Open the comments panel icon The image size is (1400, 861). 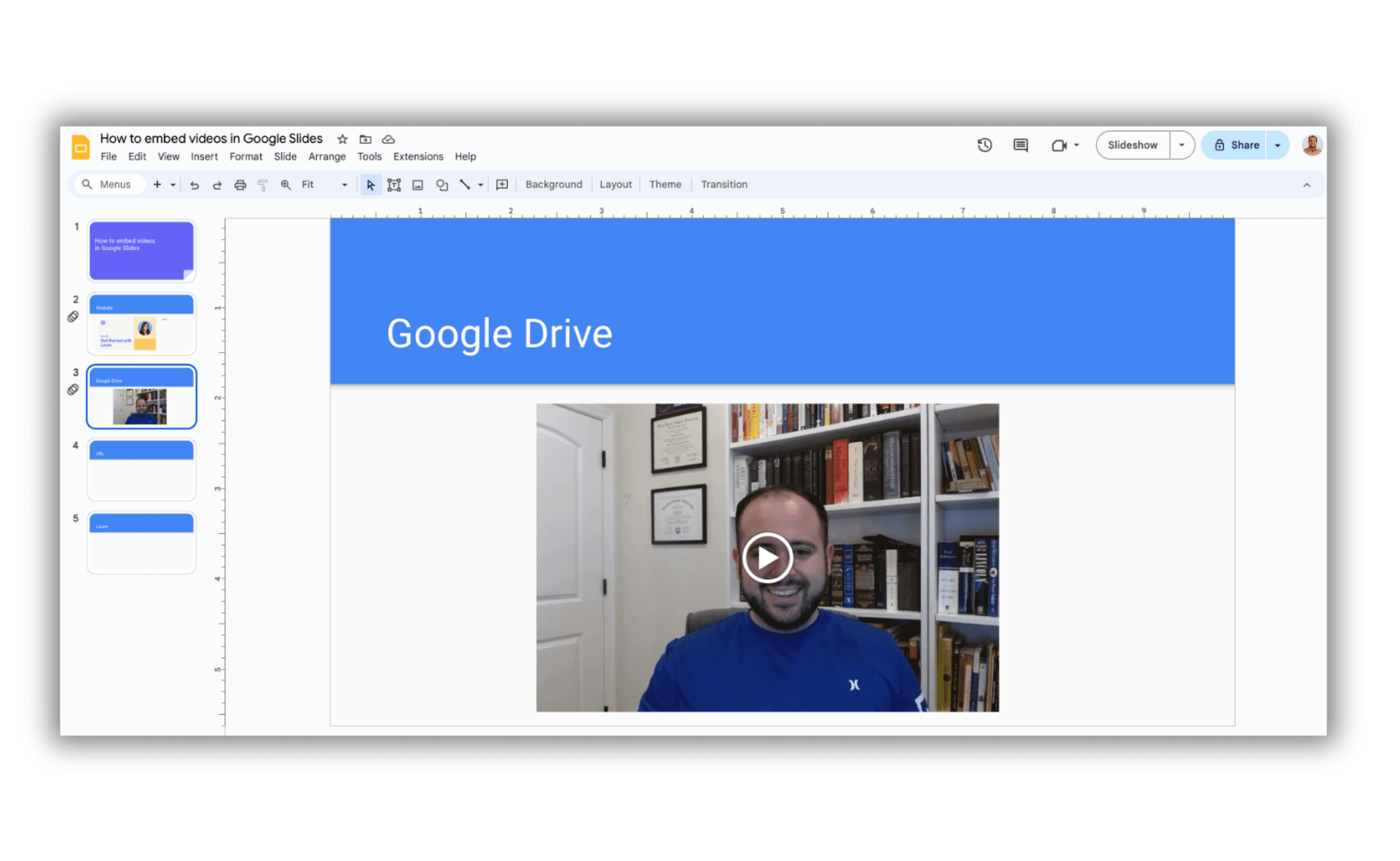(1020, 145)
